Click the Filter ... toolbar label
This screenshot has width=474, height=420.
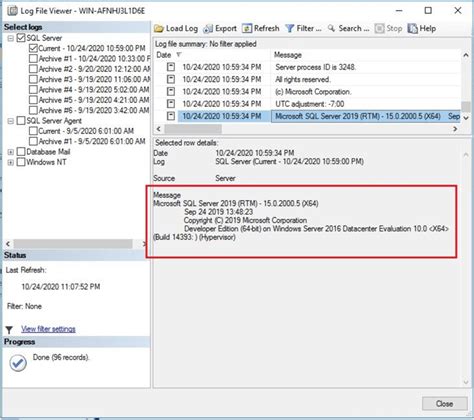[309, 29]
